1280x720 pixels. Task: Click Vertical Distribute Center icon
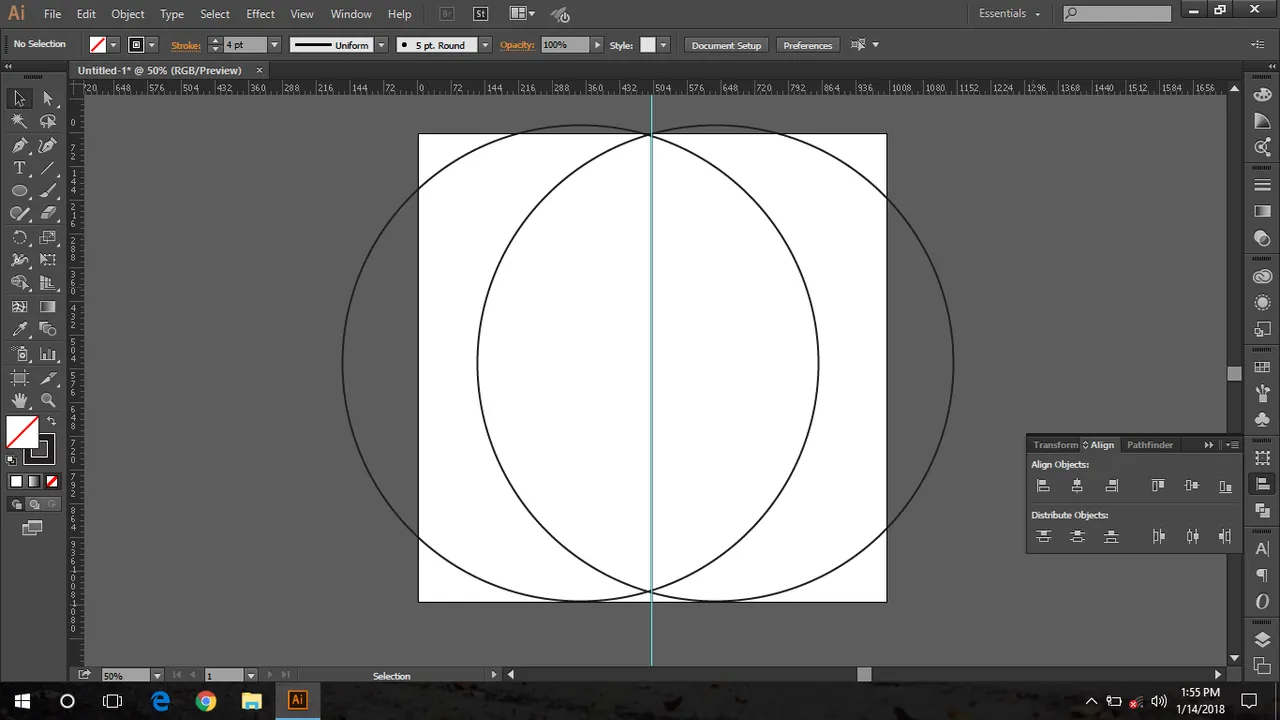1077,537
